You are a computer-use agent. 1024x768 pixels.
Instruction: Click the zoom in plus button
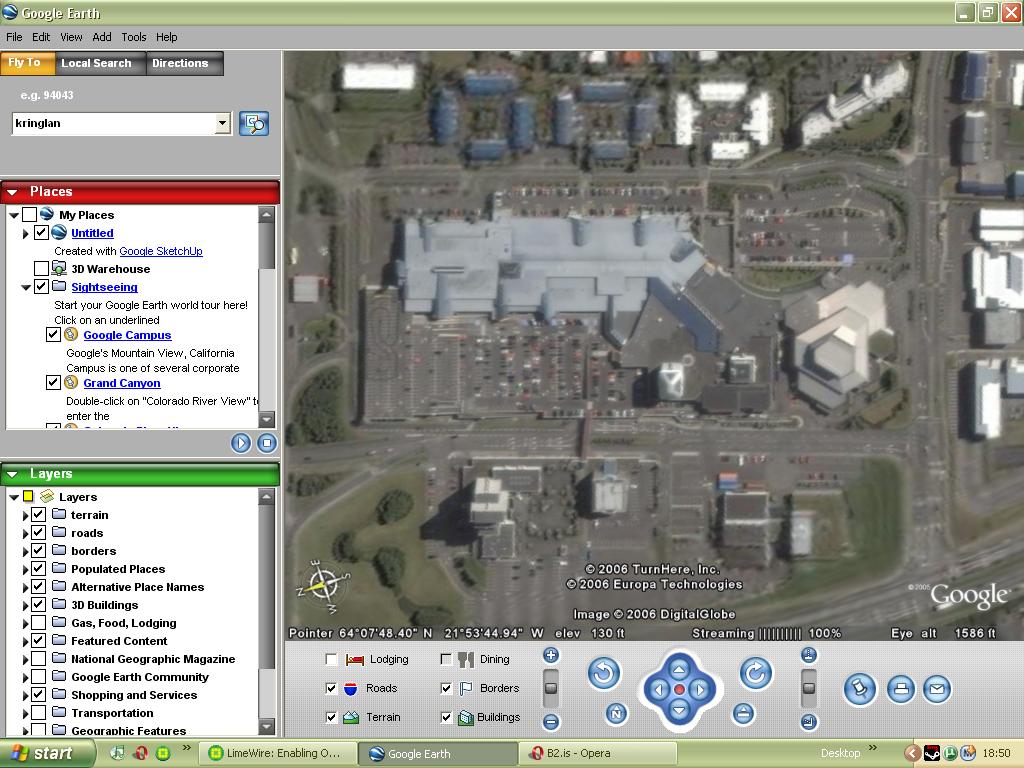[x=551, y=655]
